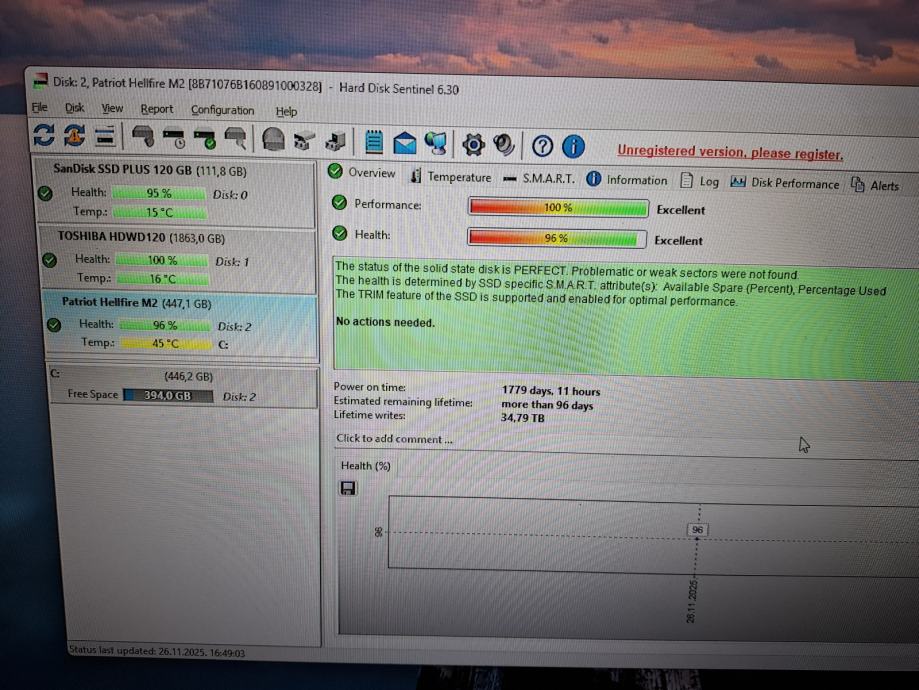Switch to the Overview tab
Screen dimensions: 919x690
pos(362,172)
